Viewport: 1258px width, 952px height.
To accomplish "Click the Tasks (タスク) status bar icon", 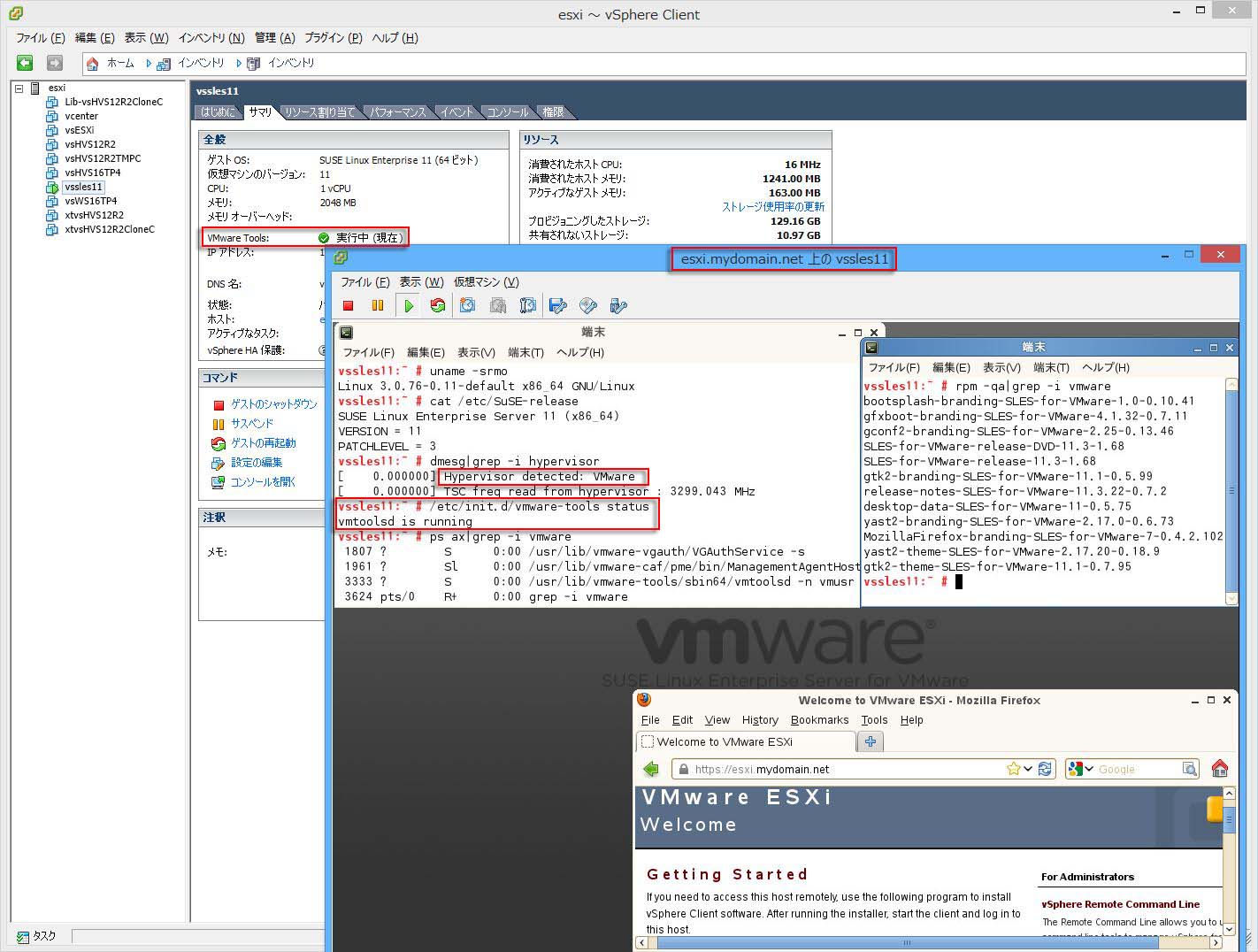I will 23,936.
